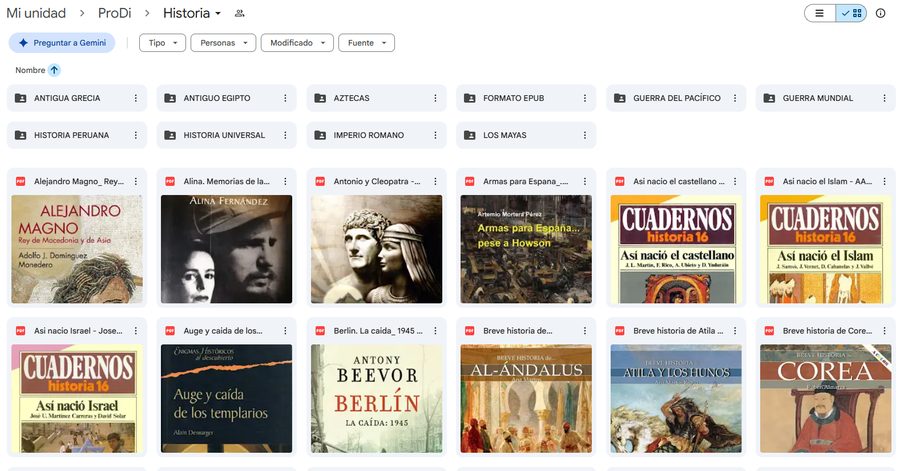Open the HISTORIA UNIVERSAL folder

coord(227,135)
